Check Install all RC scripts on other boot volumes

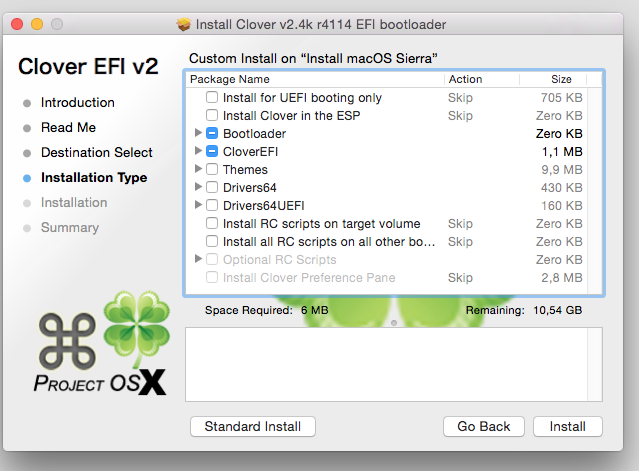212,241
